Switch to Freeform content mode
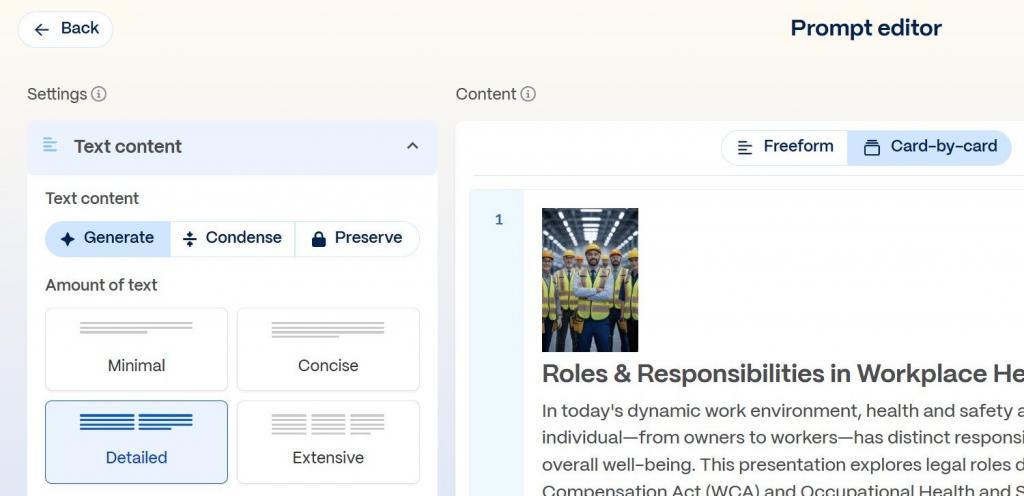Image resolution: width=1024 pixels, height=496 pixels. point(785,147)
